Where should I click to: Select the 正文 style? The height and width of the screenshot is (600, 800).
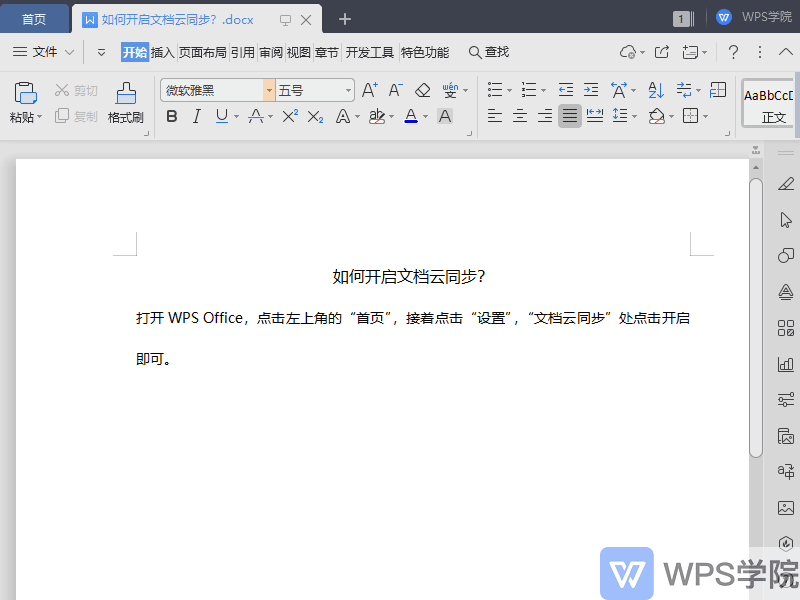coord(769,104)
